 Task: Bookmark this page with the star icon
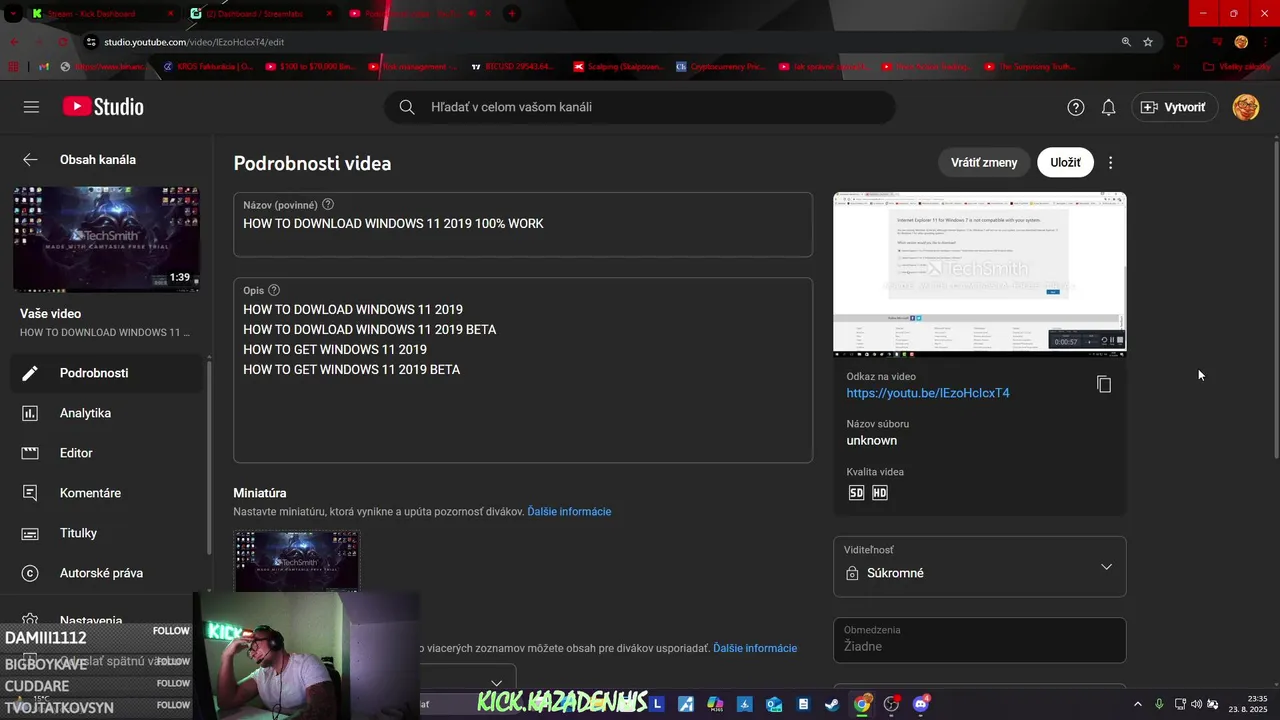click(1148, 42)
